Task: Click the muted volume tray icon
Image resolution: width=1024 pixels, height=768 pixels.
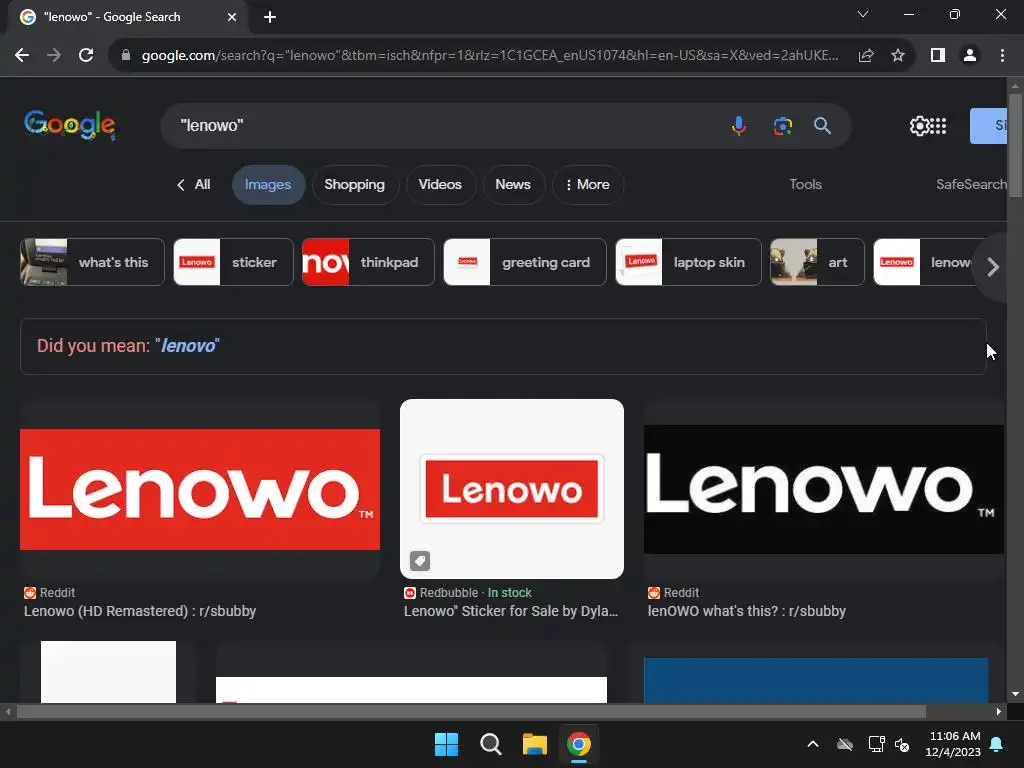Action: tap(903, 744)
